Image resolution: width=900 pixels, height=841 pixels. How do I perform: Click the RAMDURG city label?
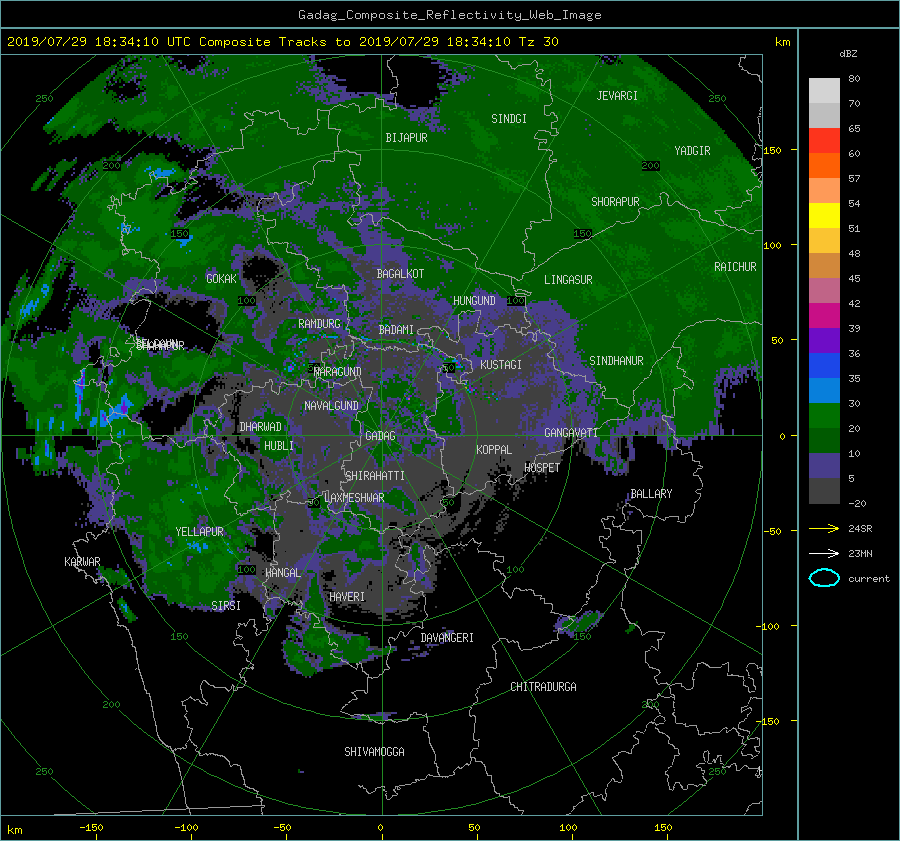pos(319,324)
